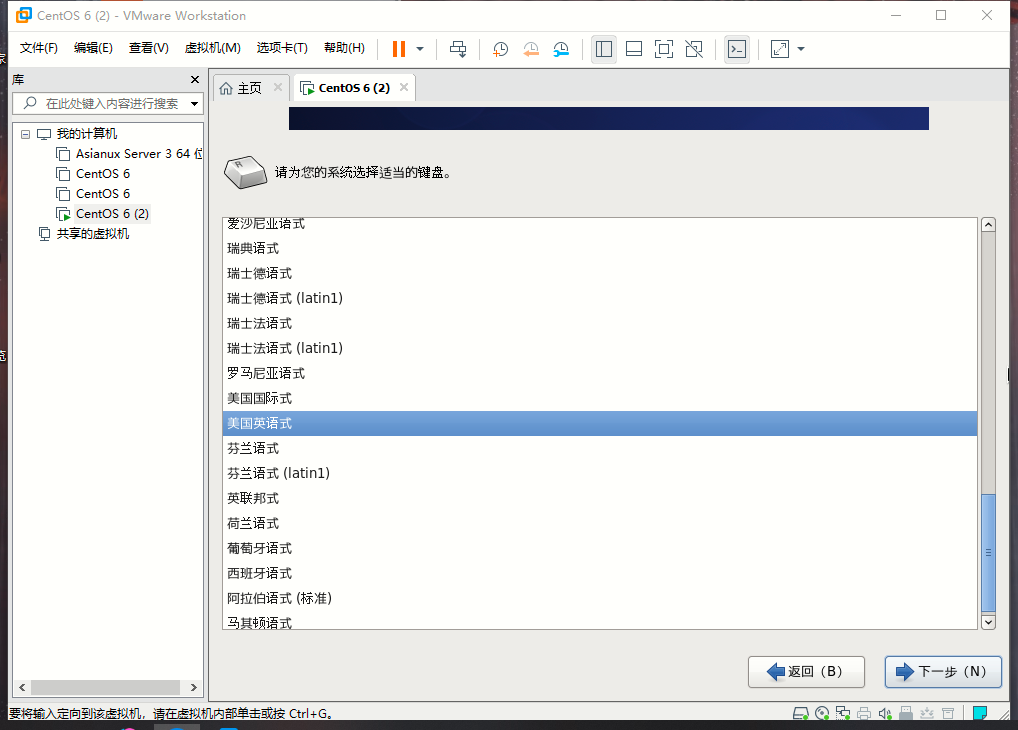Viewport: 1018px width, 730px height.
Task: Select 西班牙语式 keyboard layout
Action: point(599,573)
